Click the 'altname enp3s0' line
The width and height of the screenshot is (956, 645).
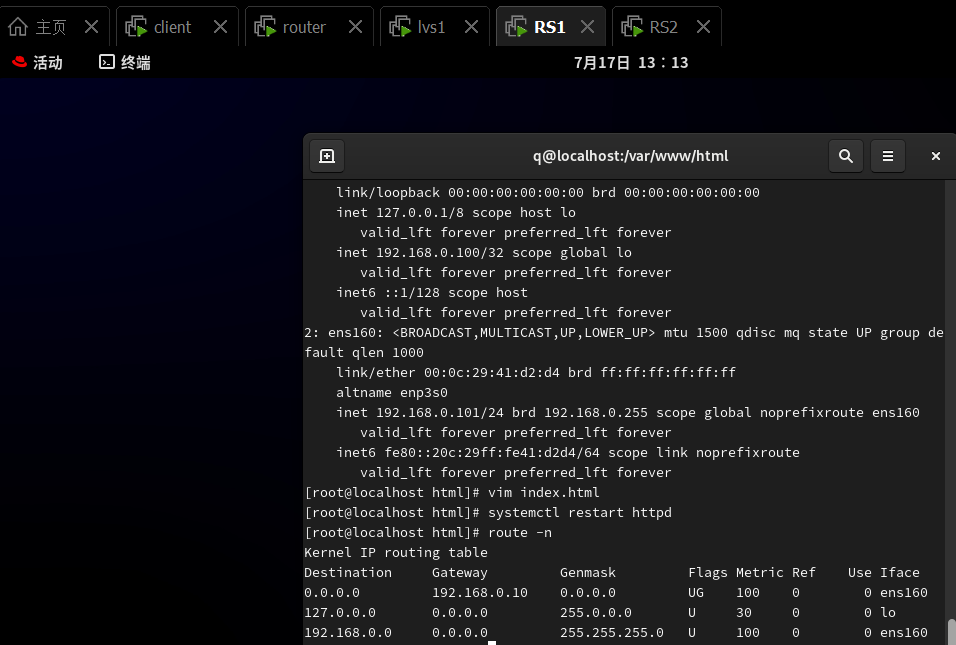click(392, 393)
